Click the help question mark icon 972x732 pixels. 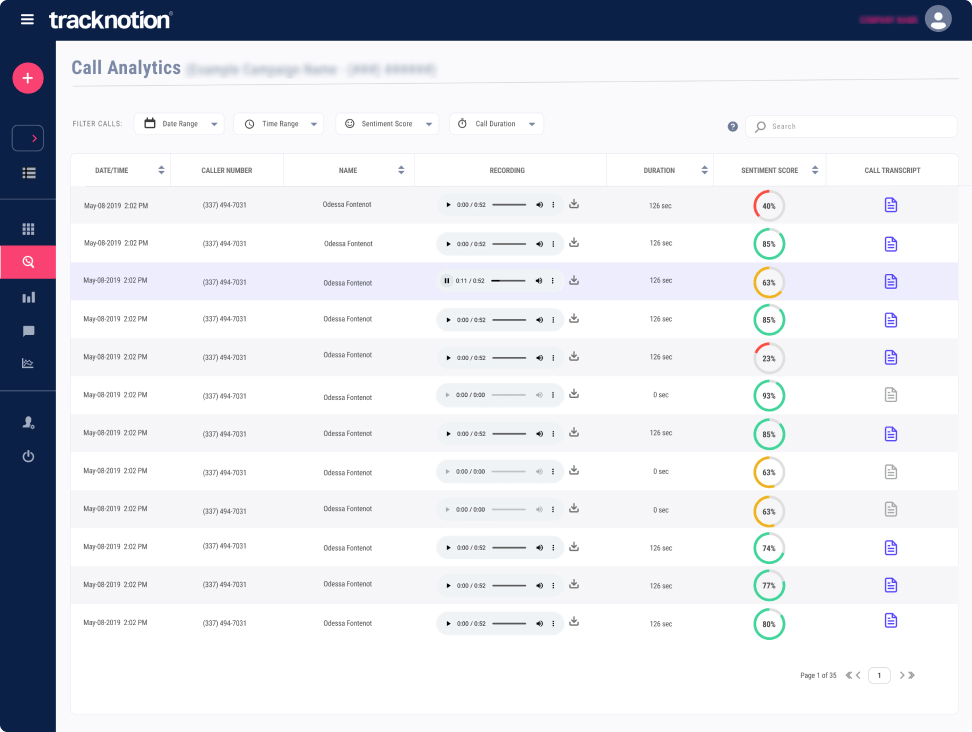coord(732,127)
